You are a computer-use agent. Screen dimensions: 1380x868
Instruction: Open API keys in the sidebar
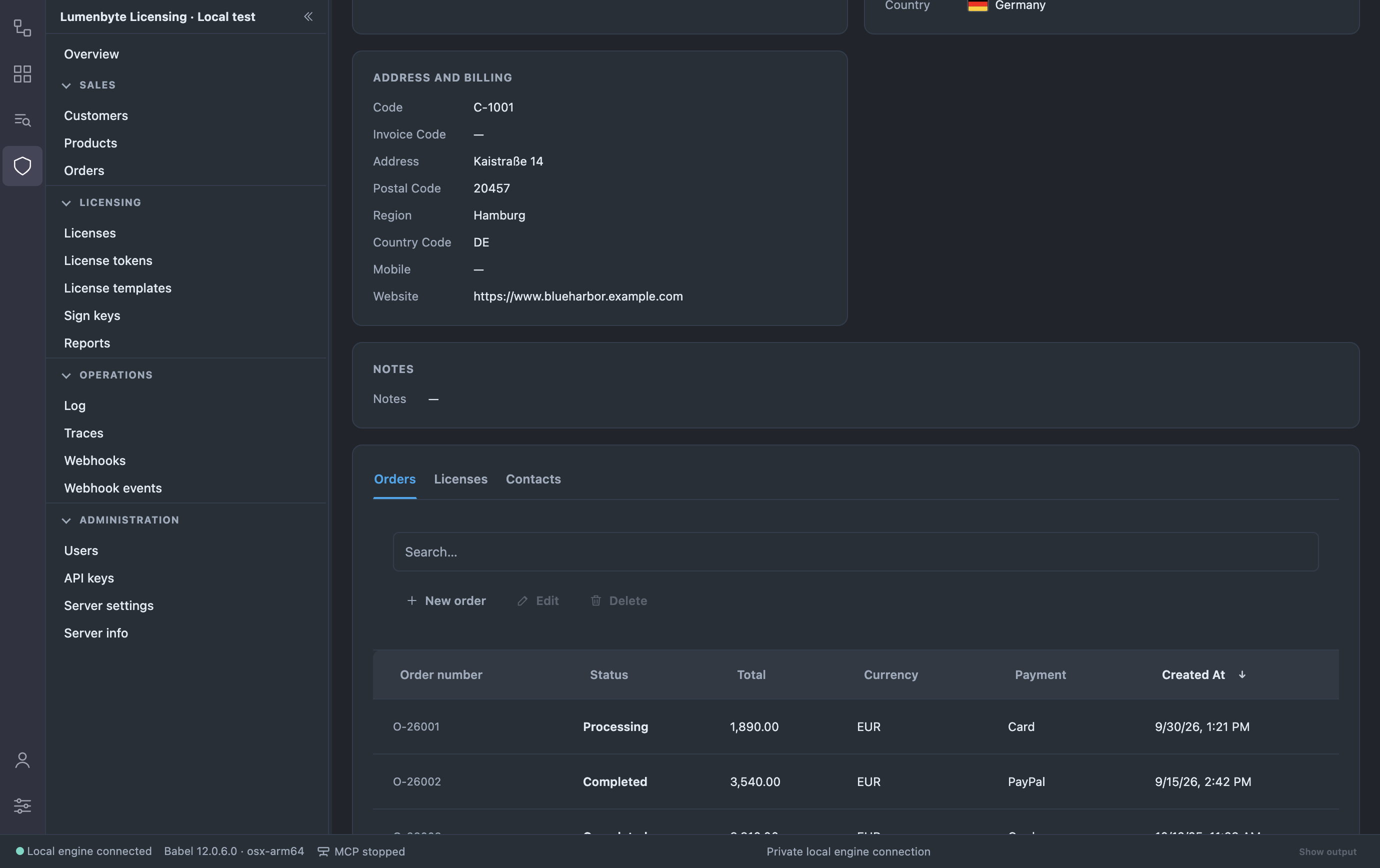(x=89, y=578)
